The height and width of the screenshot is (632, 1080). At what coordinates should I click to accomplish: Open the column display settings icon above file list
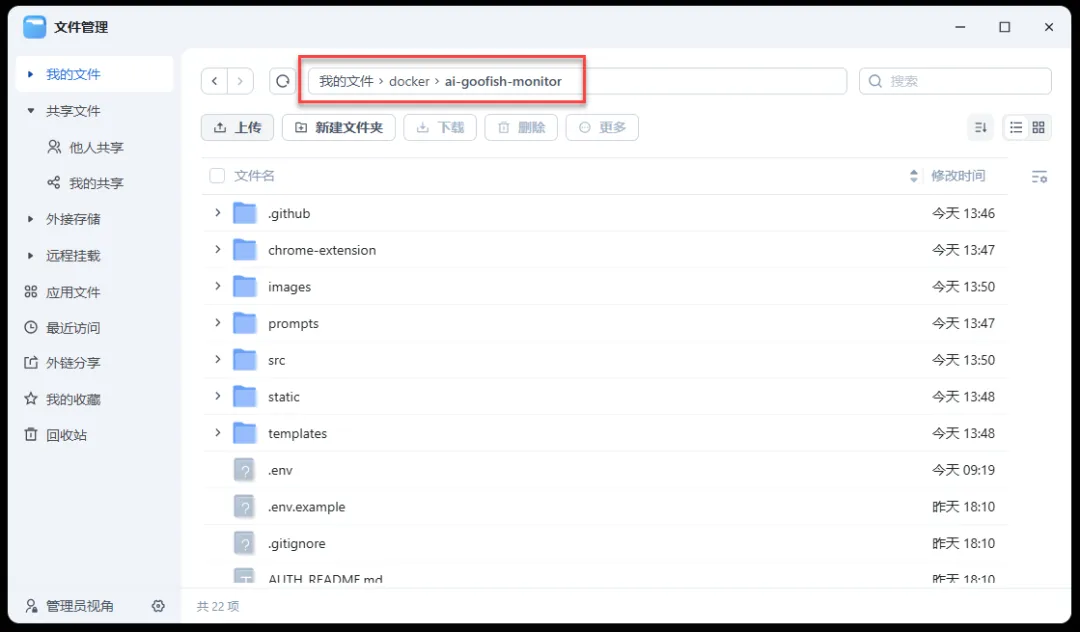pos(1039,175)
